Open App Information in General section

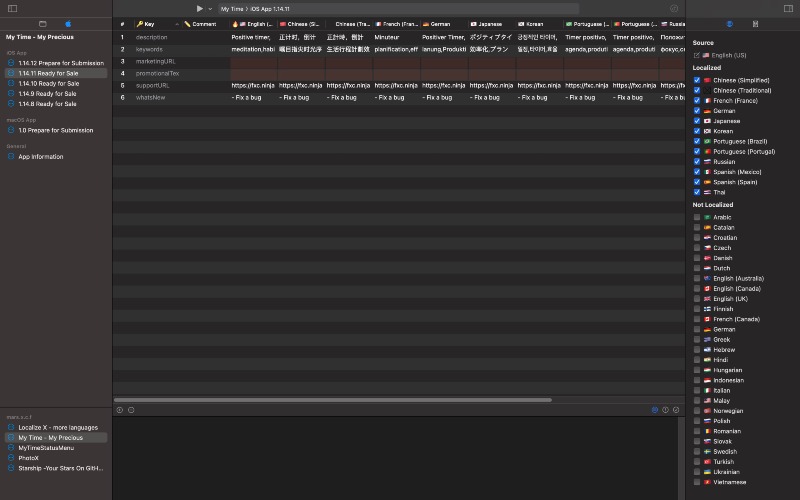click(41, 157)
